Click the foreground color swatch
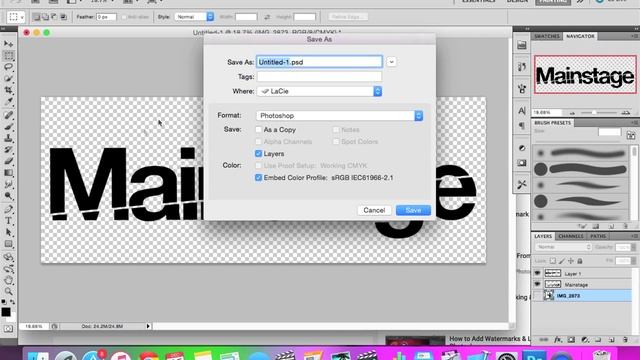Image resolution: width=640 pixels, height=360 pixels. 6,312
